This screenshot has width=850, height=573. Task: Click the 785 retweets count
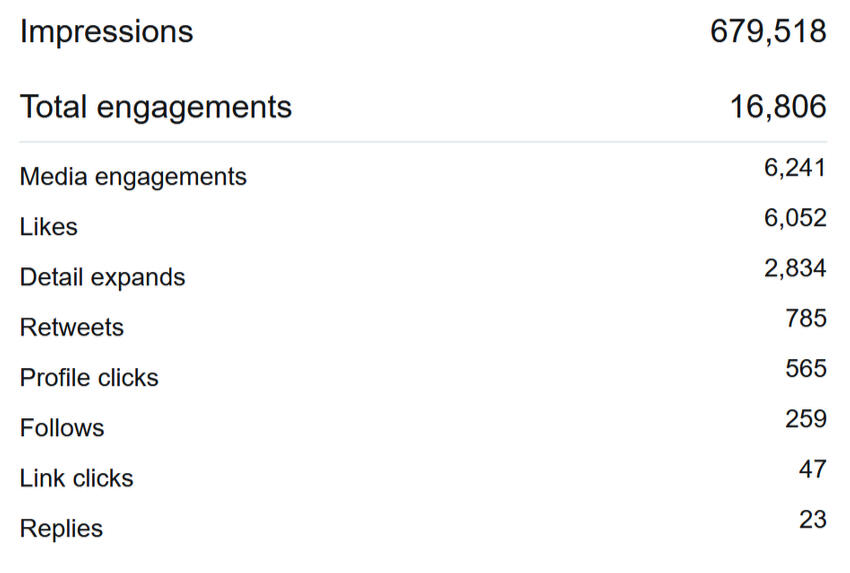click(806, 319)
